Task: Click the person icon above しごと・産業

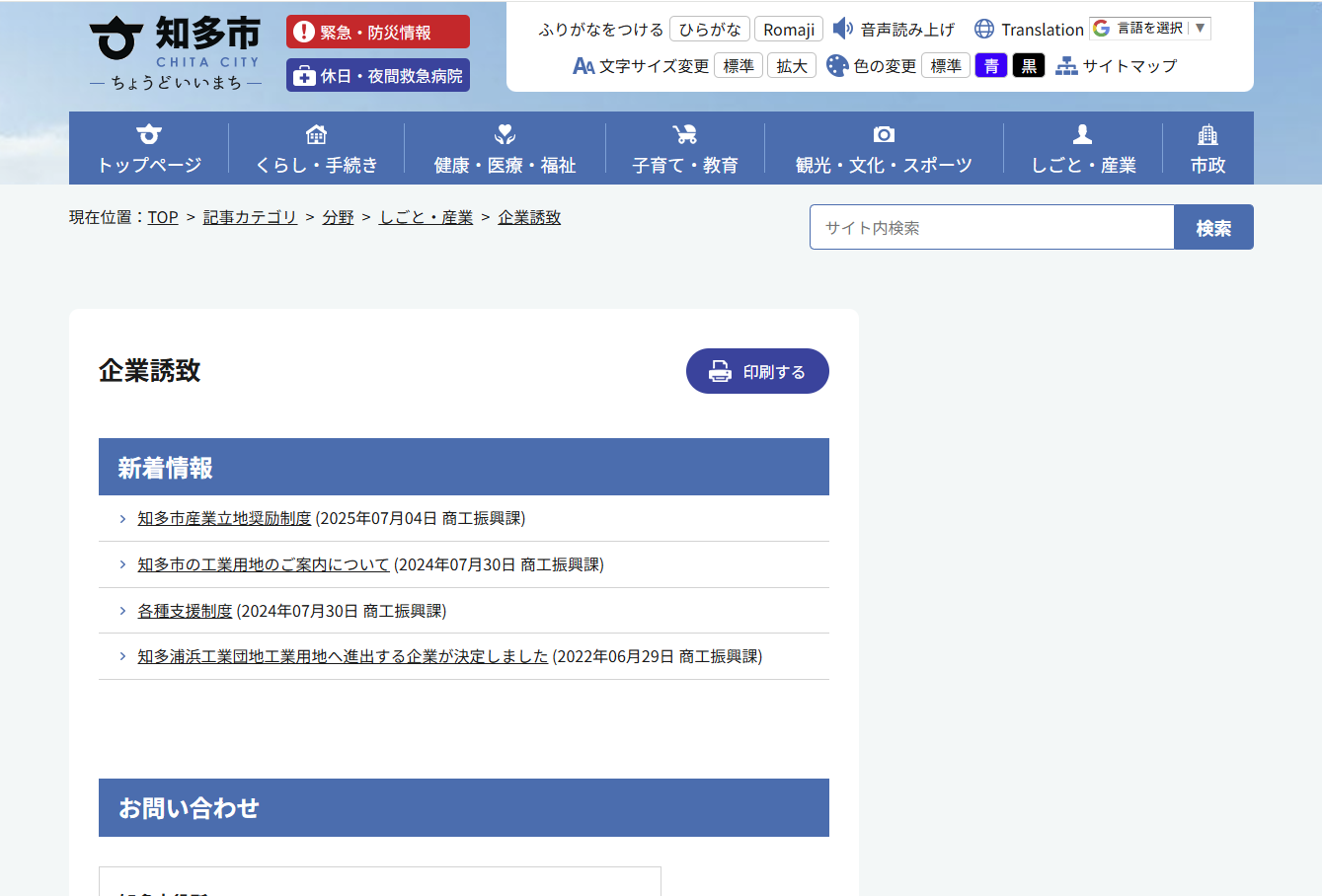Action: coord(1083,133)
